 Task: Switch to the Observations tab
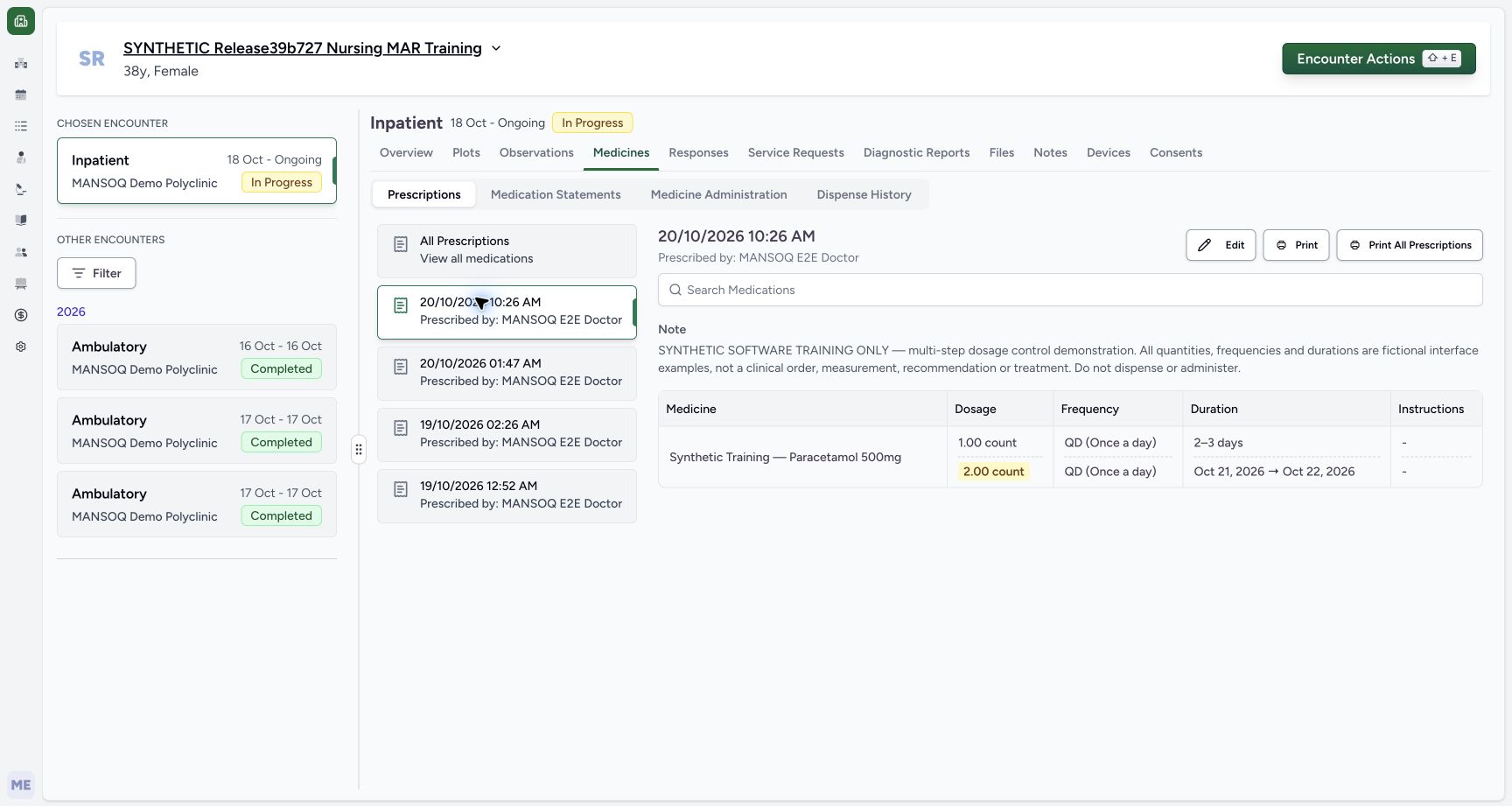click(536, 152)
